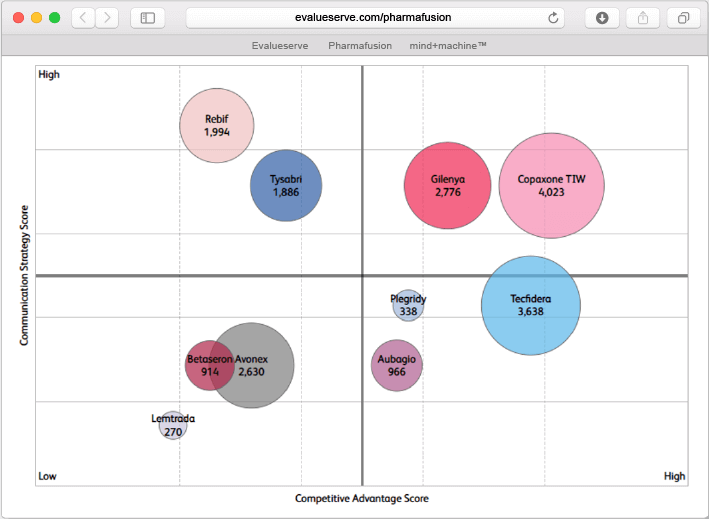709x519 pixels.
Task: Select the Aubagio 966 bubble
Action: click(397, 365)
